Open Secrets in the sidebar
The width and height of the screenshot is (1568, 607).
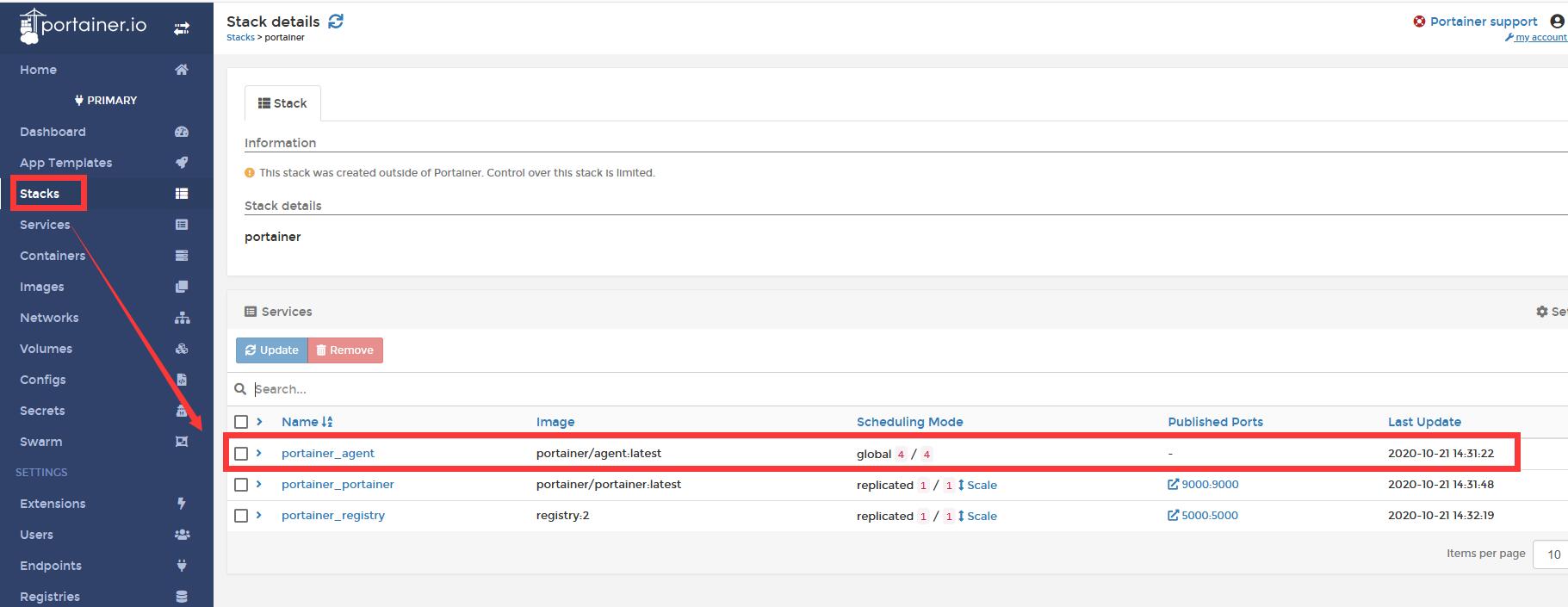[x=42, y=411]
